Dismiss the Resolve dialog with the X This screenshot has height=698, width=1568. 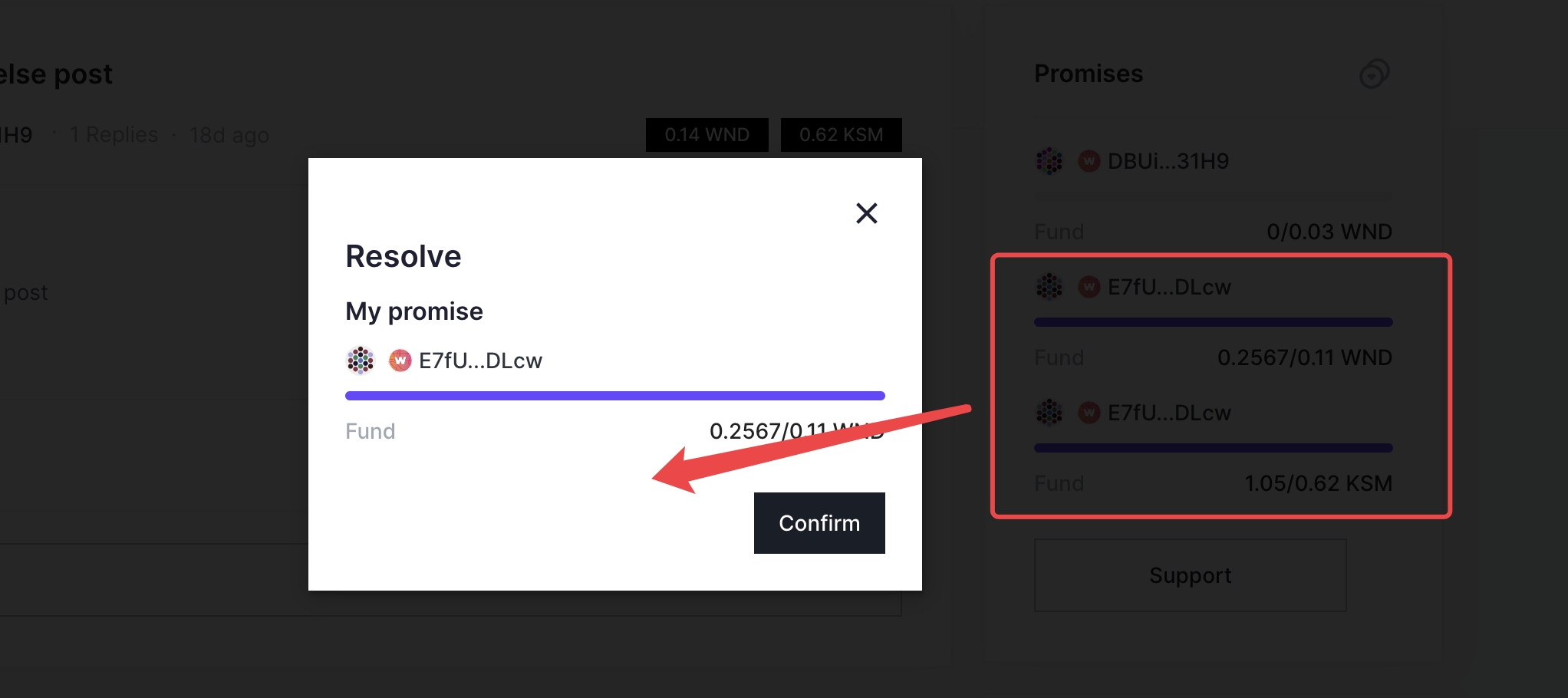(866, 213)
